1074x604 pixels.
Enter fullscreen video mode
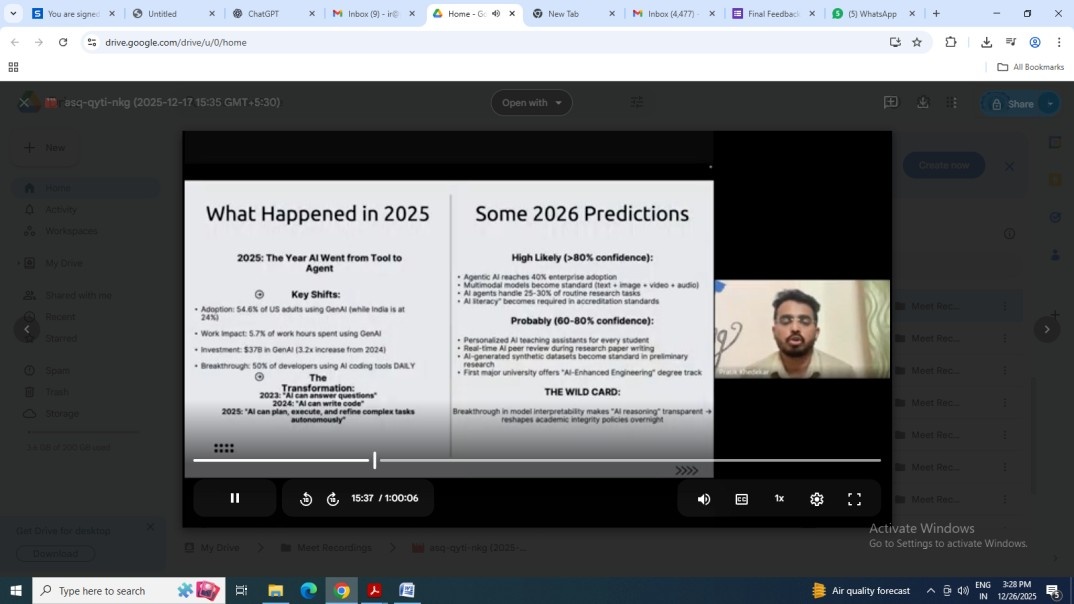(x=855, y=499)
